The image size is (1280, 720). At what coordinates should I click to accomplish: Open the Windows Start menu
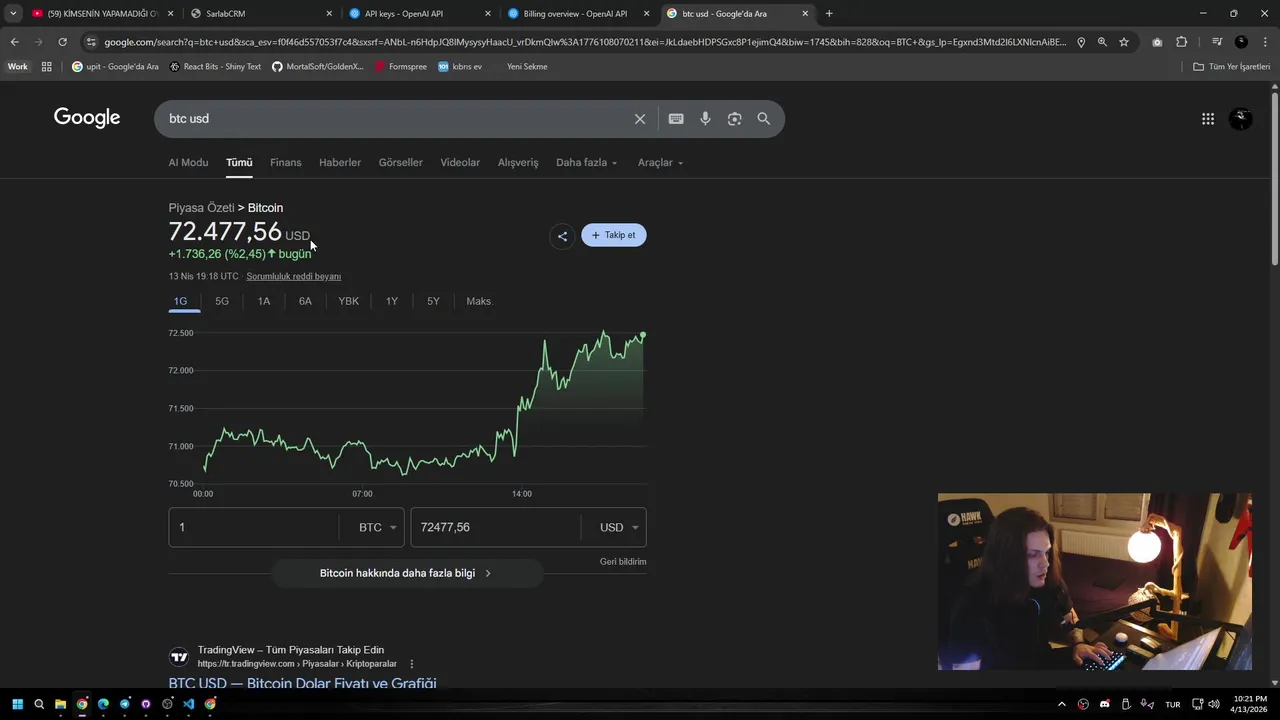17,704
